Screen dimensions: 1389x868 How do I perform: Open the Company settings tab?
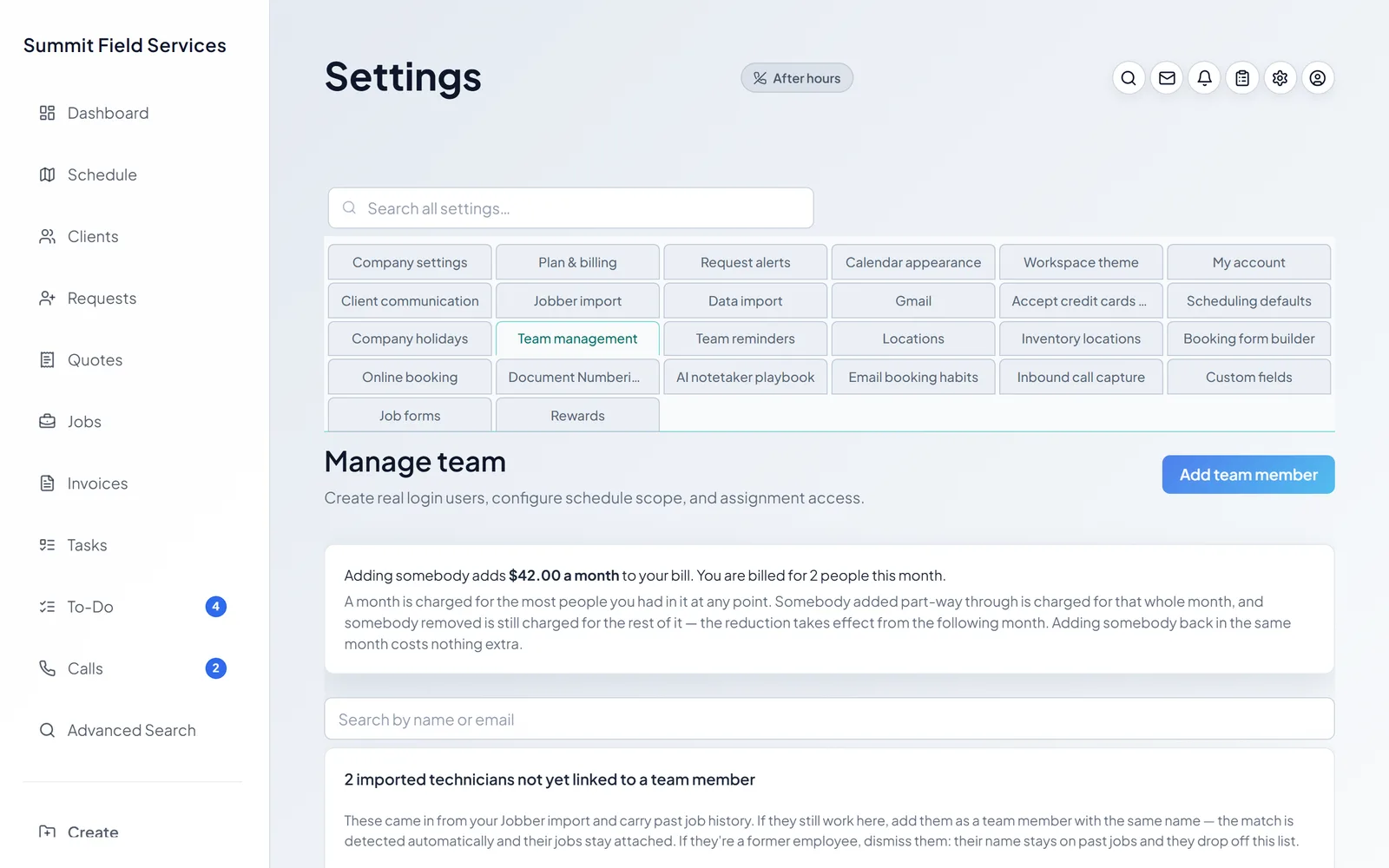pos(410,262)
